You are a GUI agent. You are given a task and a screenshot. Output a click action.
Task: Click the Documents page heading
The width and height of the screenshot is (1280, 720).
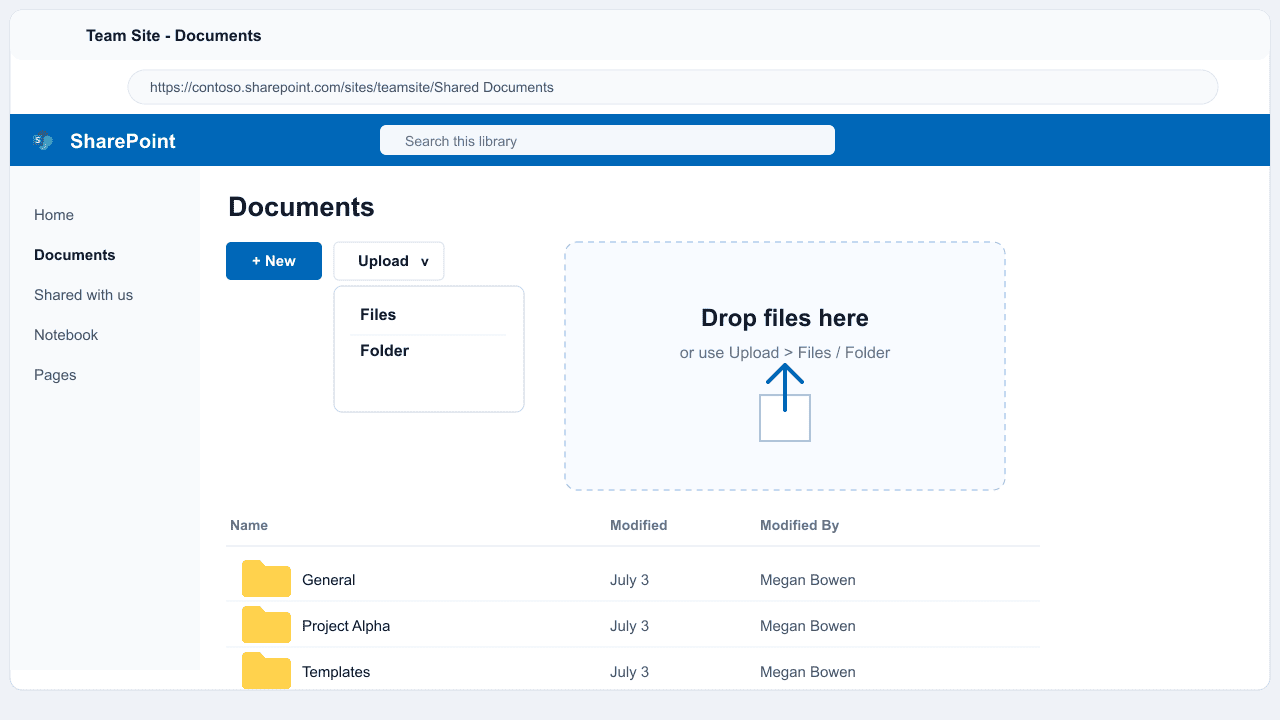click(301, 207)
